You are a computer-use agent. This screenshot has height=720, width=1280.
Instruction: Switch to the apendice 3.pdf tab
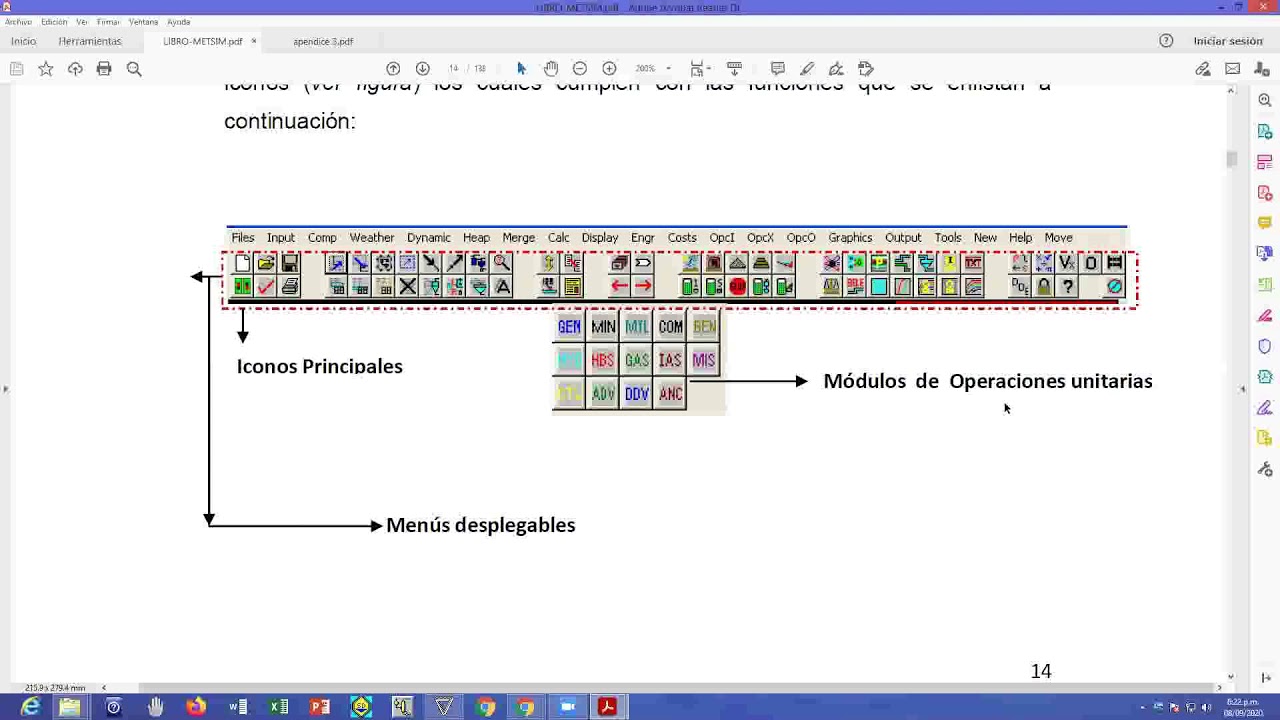coord(323,41)
